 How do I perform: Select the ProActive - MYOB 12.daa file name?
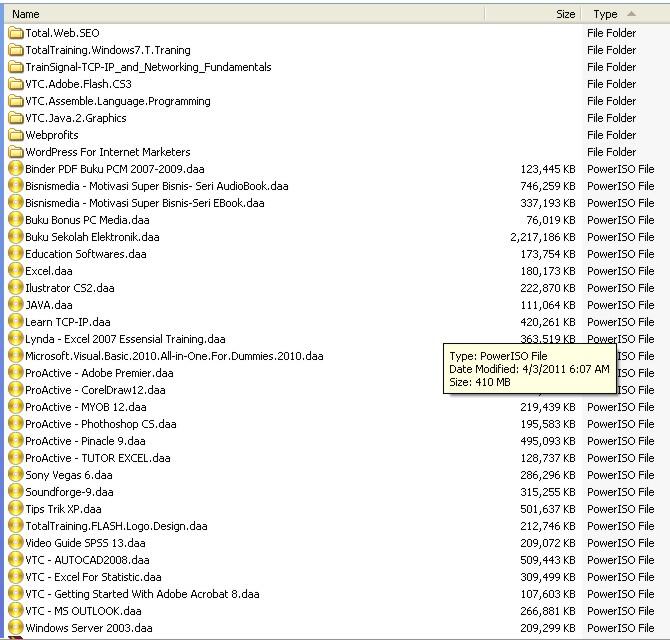point(86,407)
